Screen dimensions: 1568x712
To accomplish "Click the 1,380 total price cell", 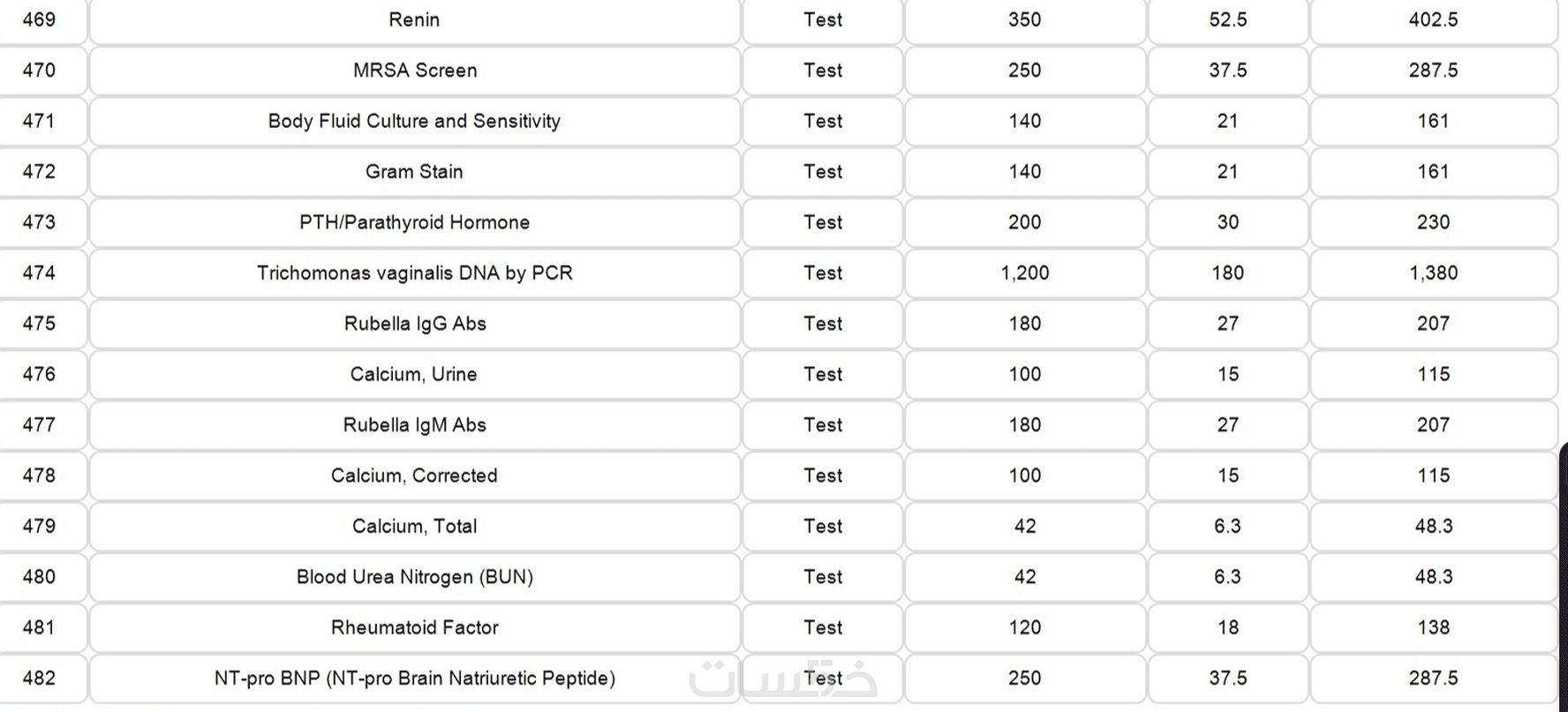I will (1433, 274).
